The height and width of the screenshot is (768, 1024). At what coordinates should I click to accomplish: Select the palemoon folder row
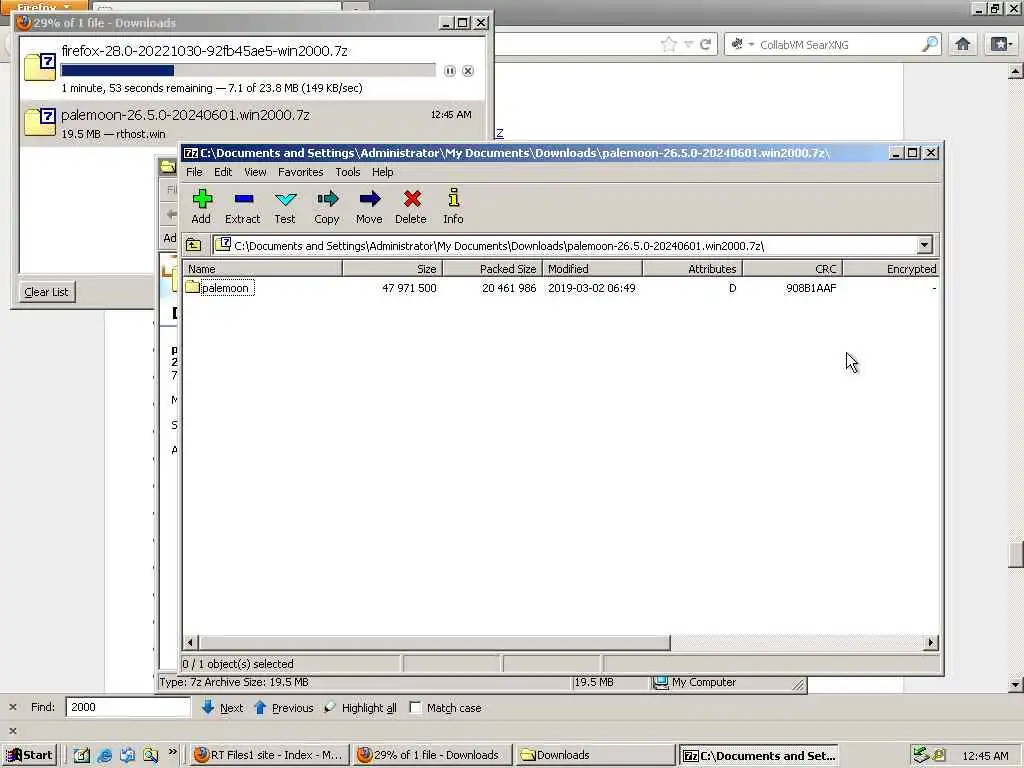point(560,288)
